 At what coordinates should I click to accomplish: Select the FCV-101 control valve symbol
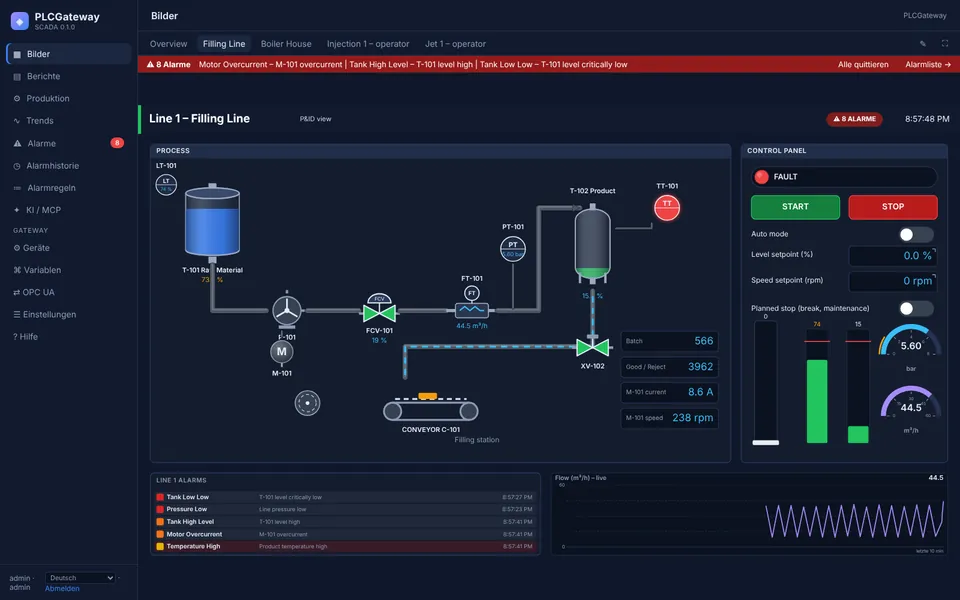(380, 309)
